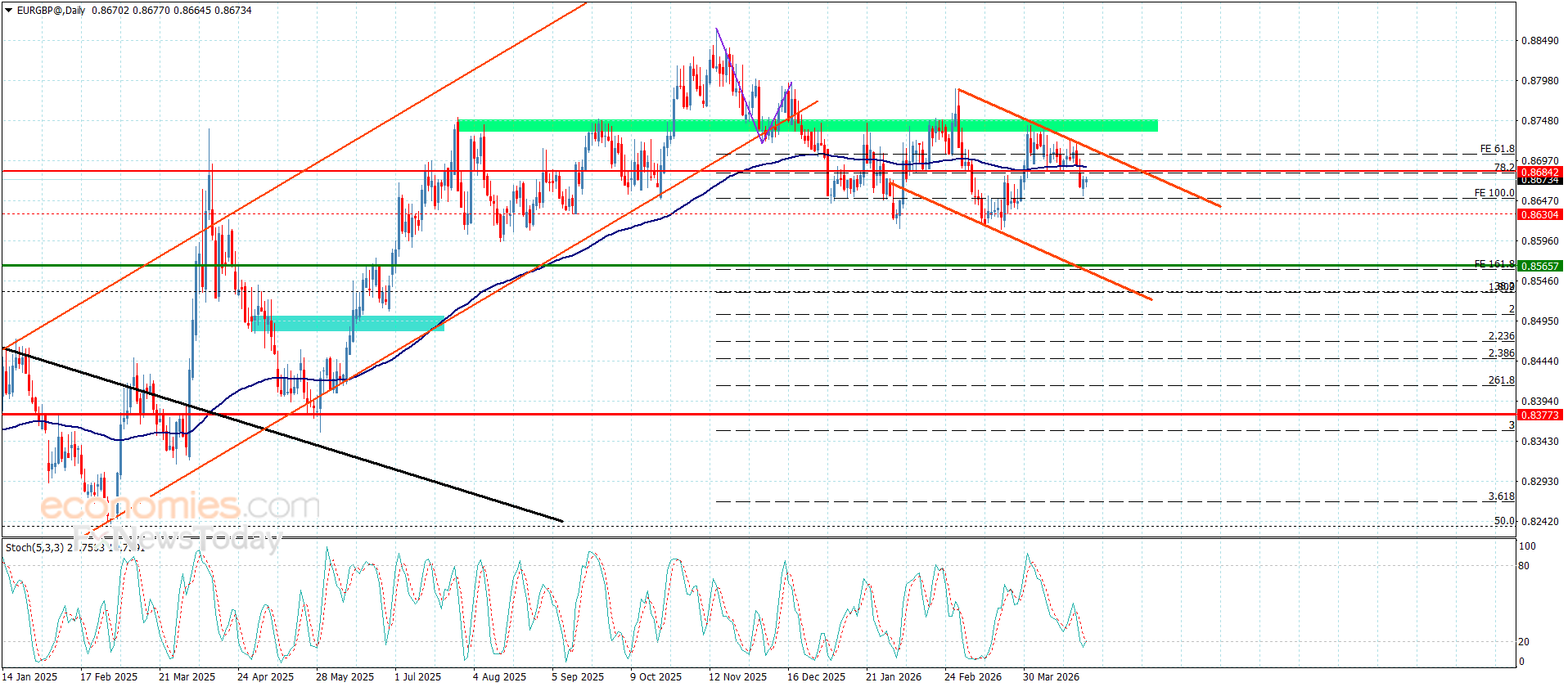Image resolution: width=1568 pixels, height=687 pixels.
Task: Click the FE 61.8 Fibonacci label
Action: click(x=1497, y=149)
